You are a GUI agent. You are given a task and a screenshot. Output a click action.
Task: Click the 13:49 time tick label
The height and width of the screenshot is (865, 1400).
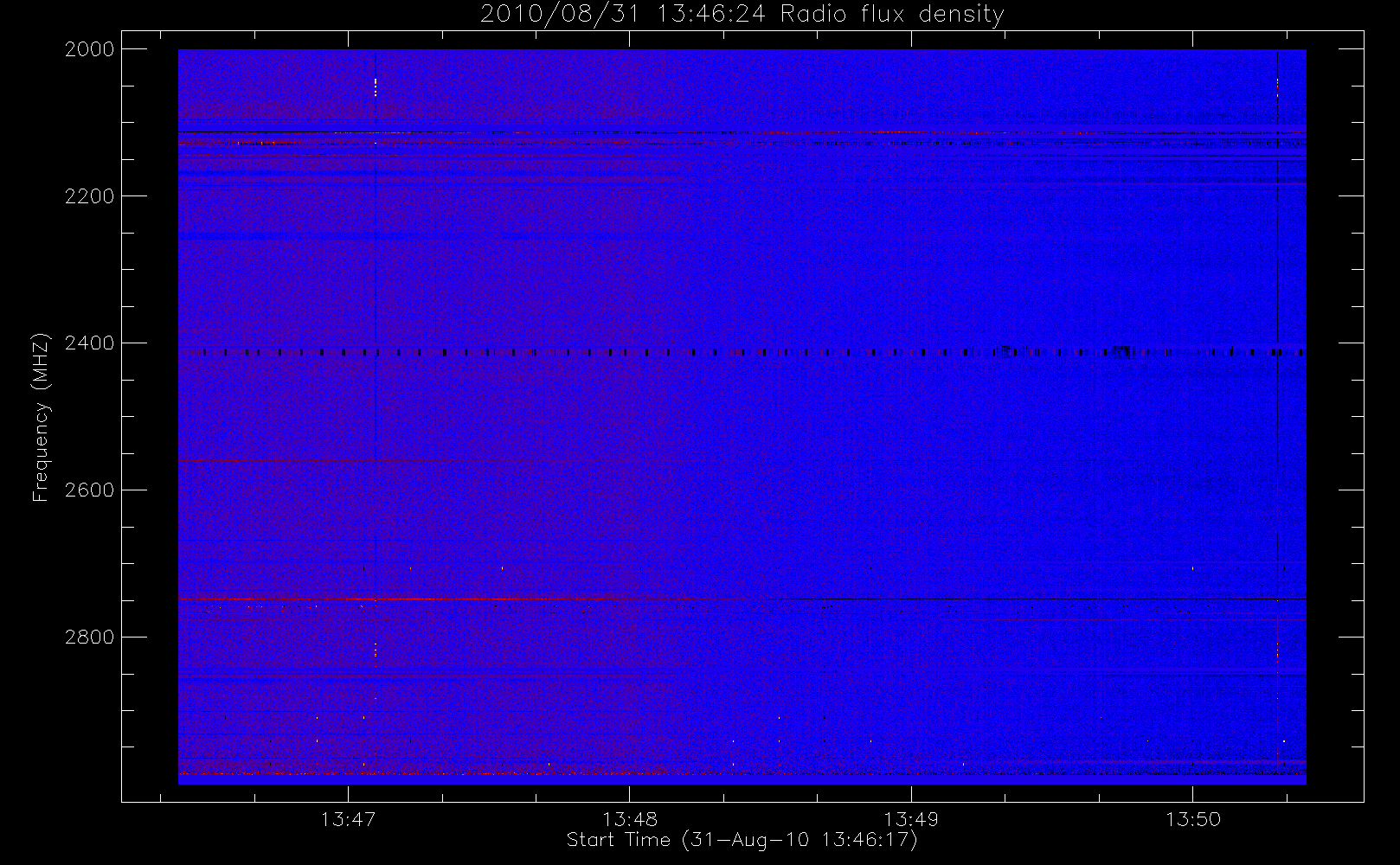tap(911, 819)
